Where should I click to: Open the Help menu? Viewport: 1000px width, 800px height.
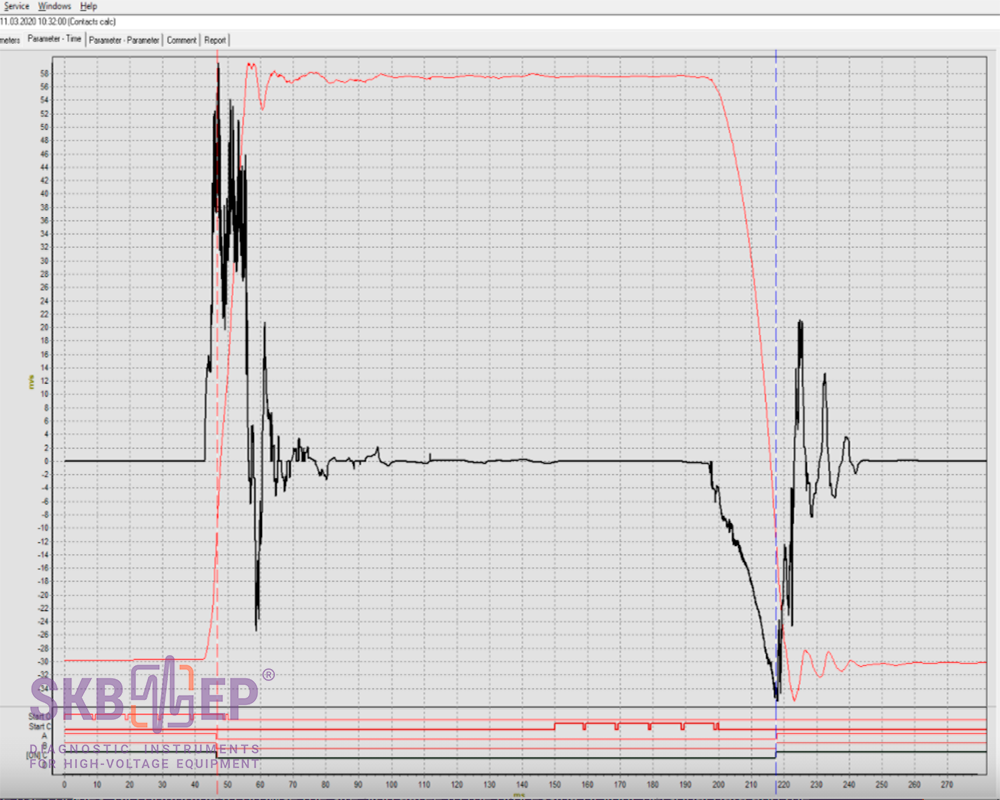click(89, 6)
